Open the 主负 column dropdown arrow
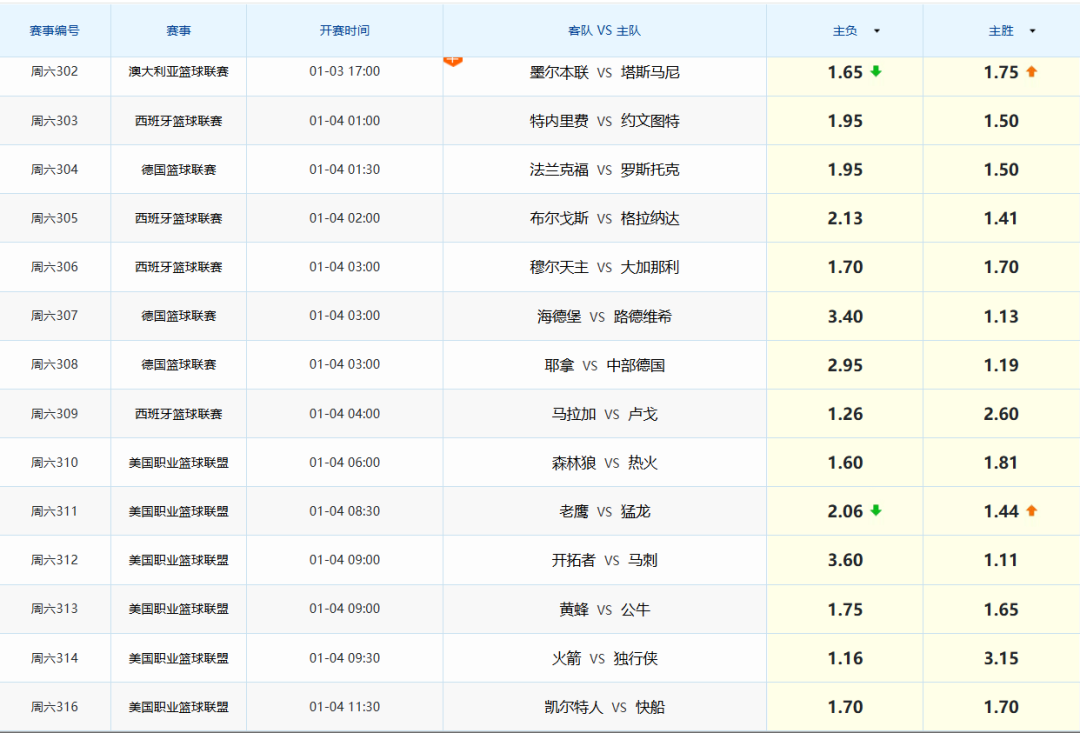 [877, 31]
